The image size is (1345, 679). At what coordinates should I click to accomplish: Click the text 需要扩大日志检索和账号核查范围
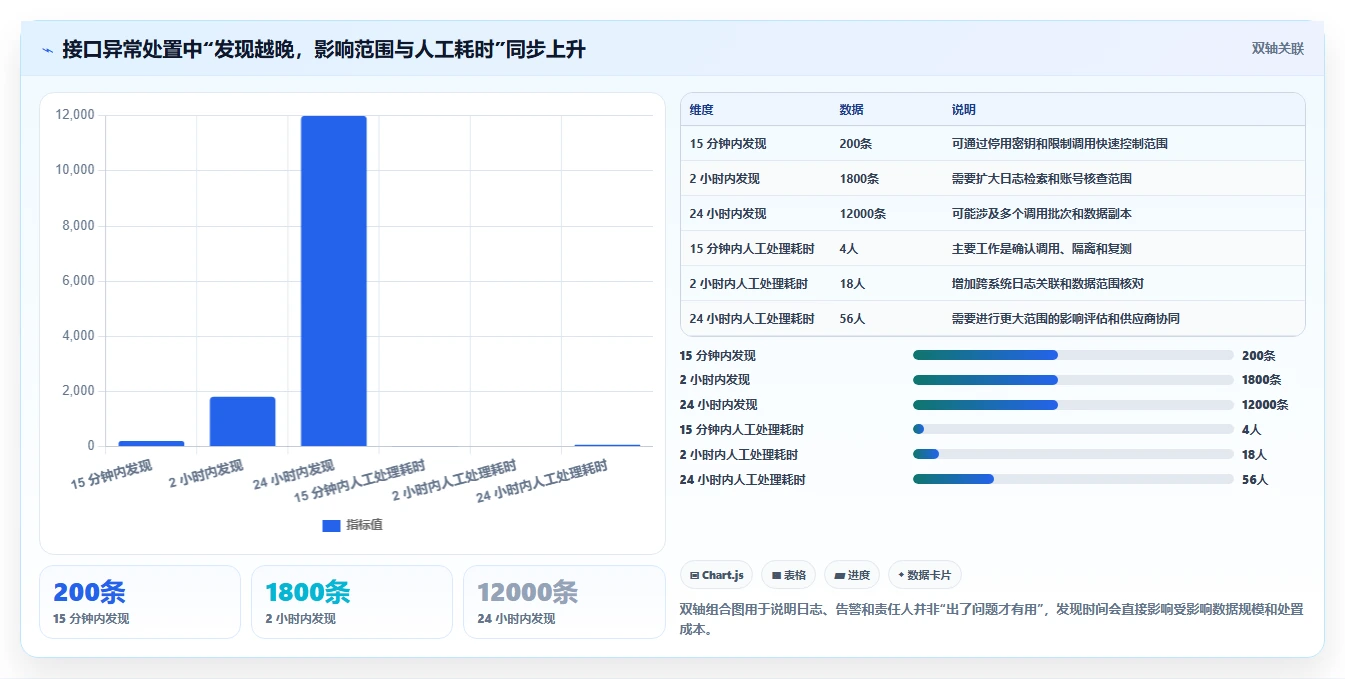pyautogui.click(x=1042, y=179)
